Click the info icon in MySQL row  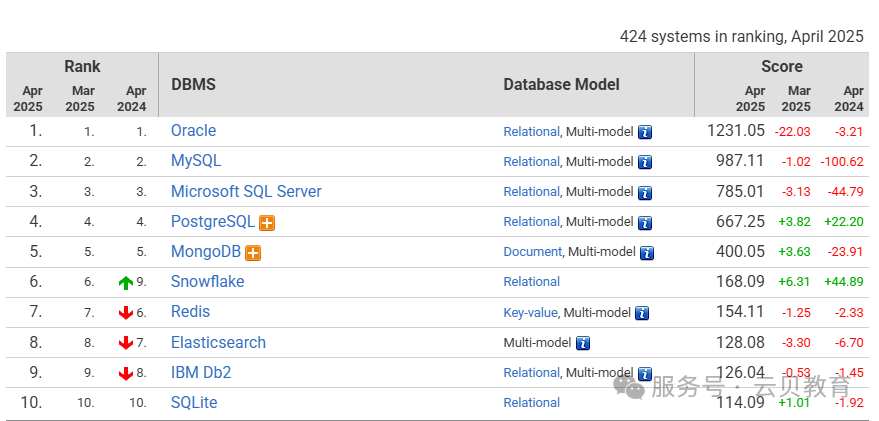(645, 163)
